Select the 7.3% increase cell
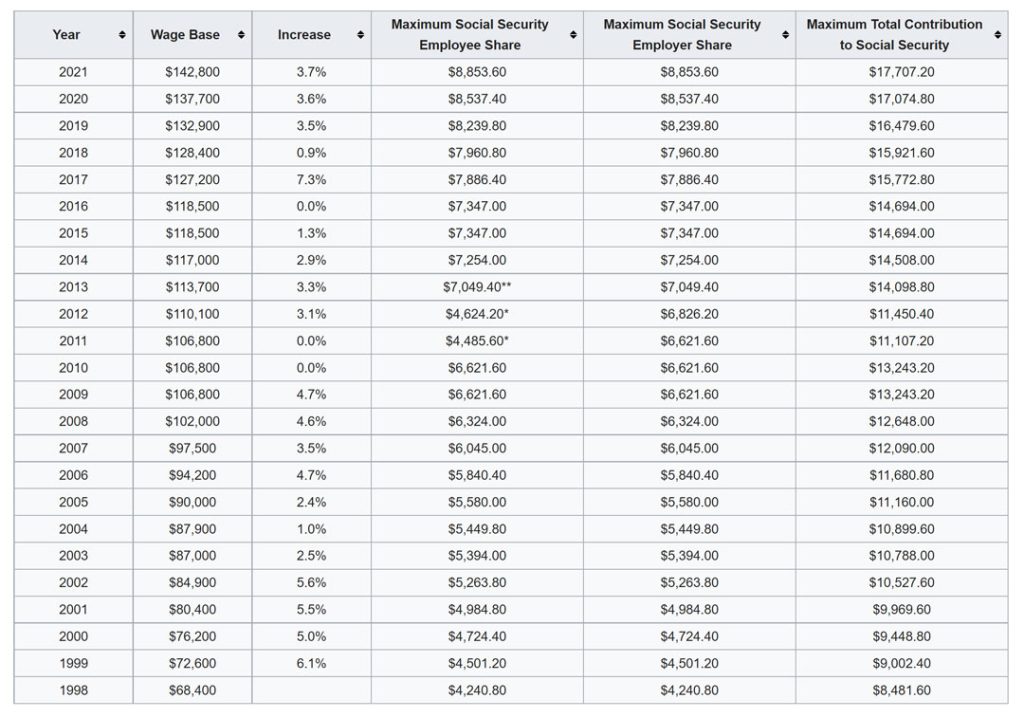Viewport: 1024px width, 717px height. pyautogui.click(x=312, y=180)
